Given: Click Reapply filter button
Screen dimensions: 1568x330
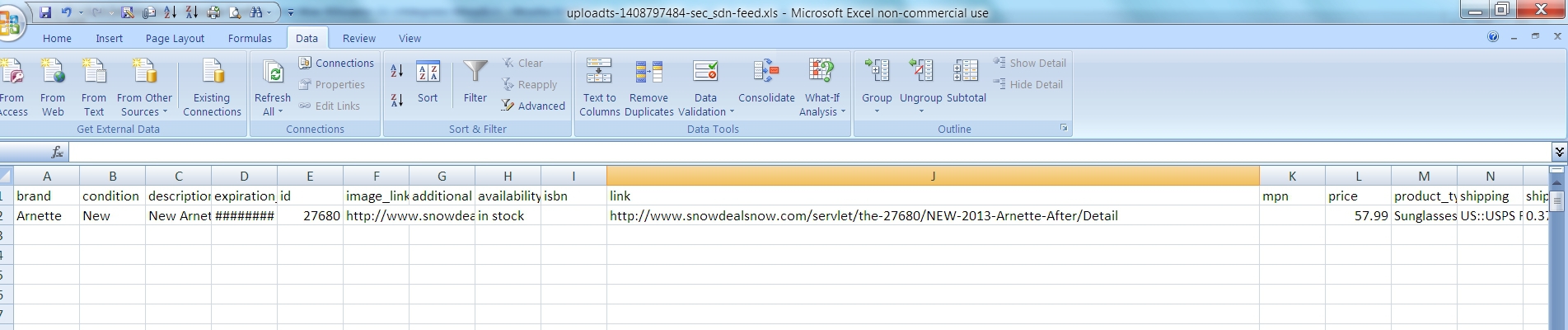Looking at the screenshot, I should click(530, 84).
